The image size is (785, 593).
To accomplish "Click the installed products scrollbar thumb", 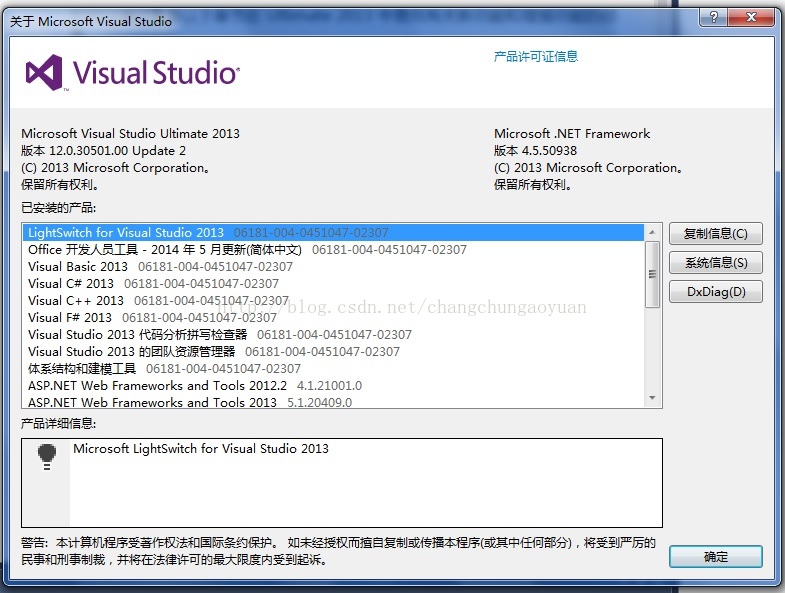I will [652, 274].
